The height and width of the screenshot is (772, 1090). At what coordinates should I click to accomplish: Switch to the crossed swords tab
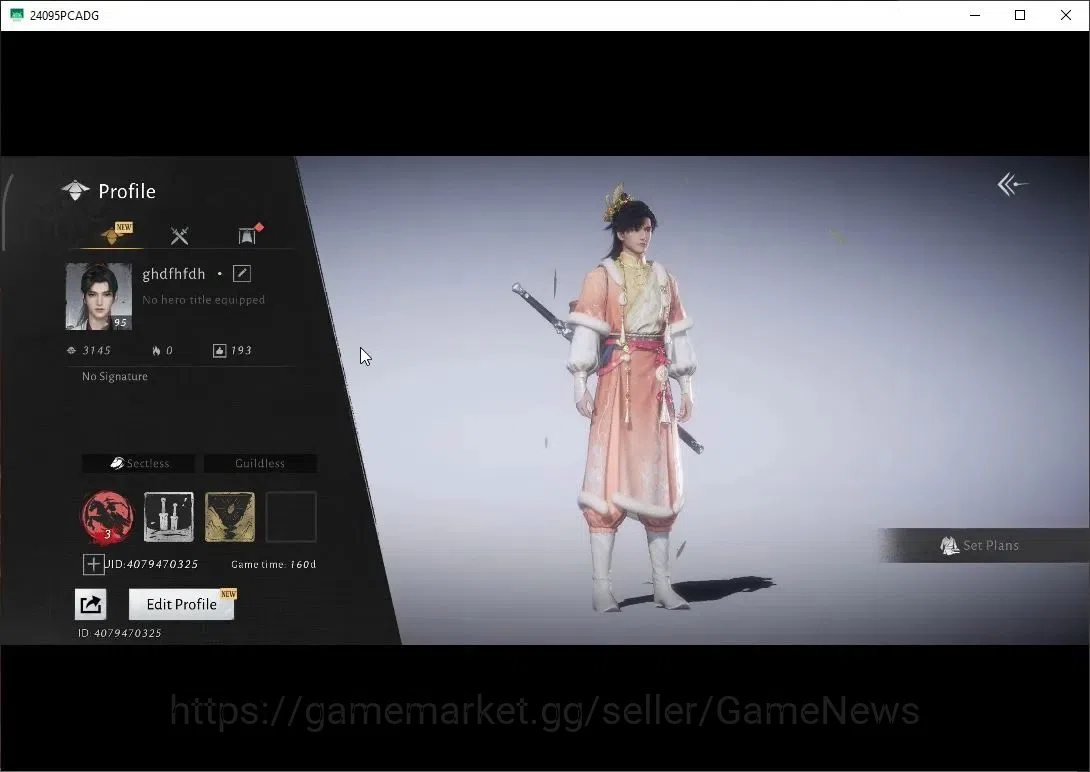(x=180, y=236)
